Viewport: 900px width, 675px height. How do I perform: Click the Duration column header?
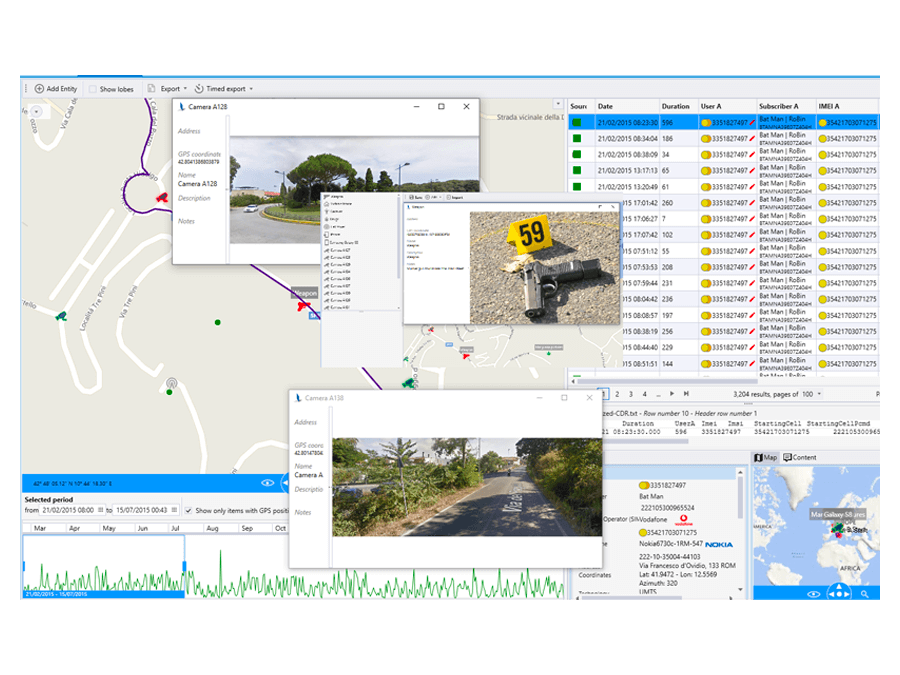click(x=678, y=106)
